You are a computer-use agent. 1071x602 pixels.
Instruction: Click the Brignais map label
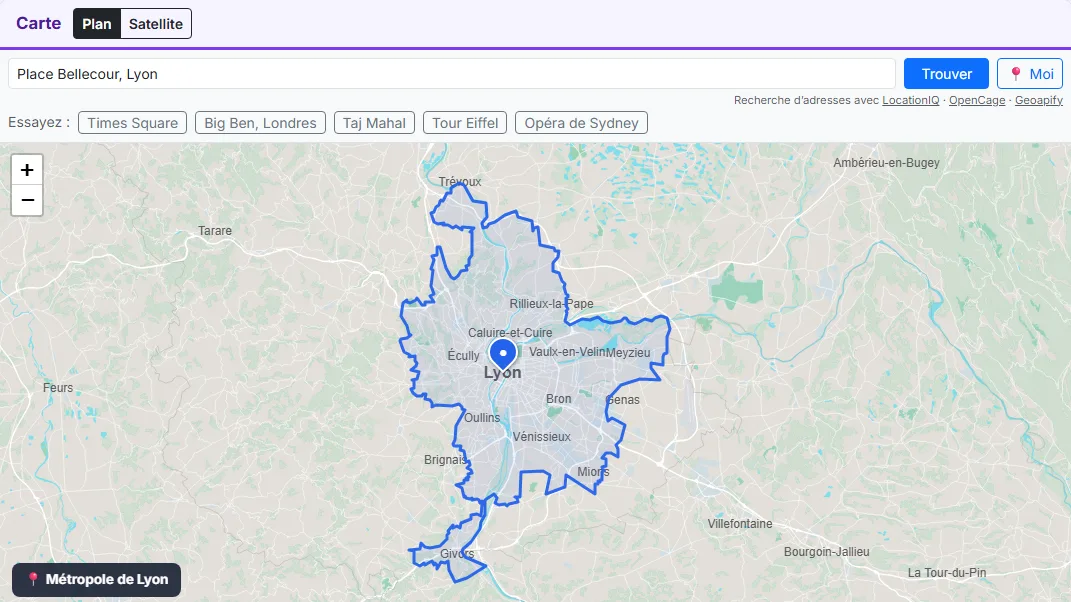click(445, 460)
